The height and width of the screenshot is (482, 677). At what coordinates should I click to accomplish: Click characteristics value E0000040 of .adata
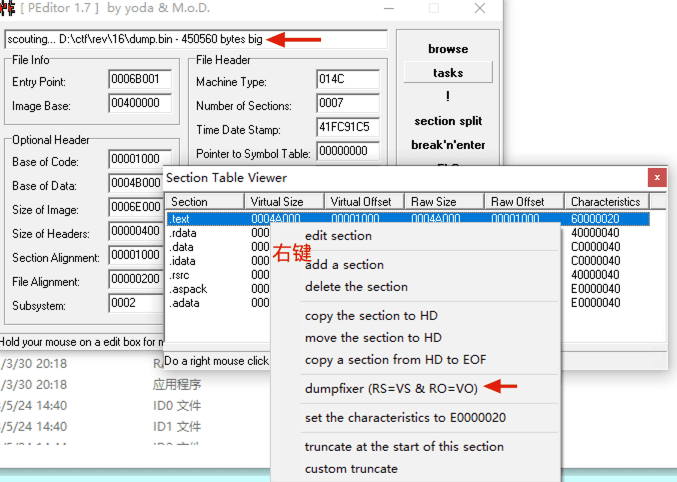click(x=595, y=303)
